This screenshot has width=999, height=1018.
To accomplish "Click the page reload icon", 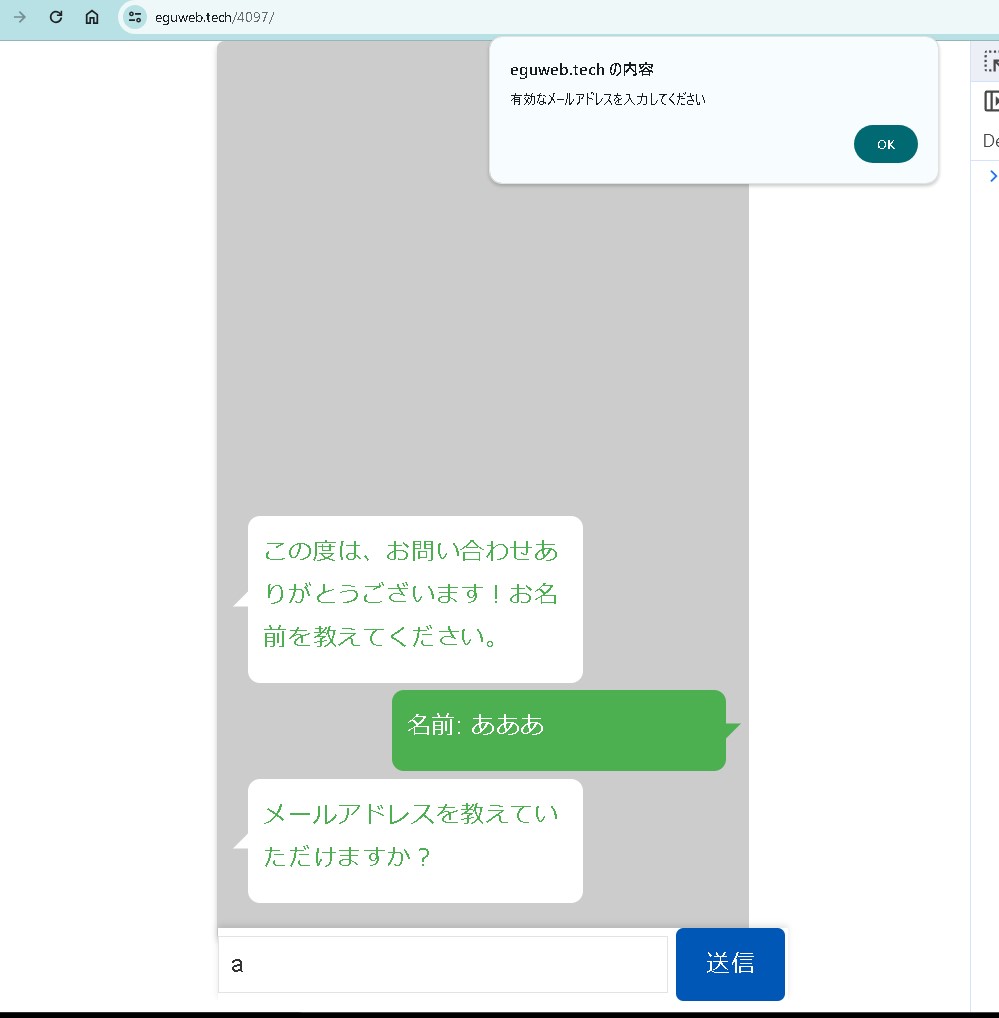I will (x=56, y=17).
